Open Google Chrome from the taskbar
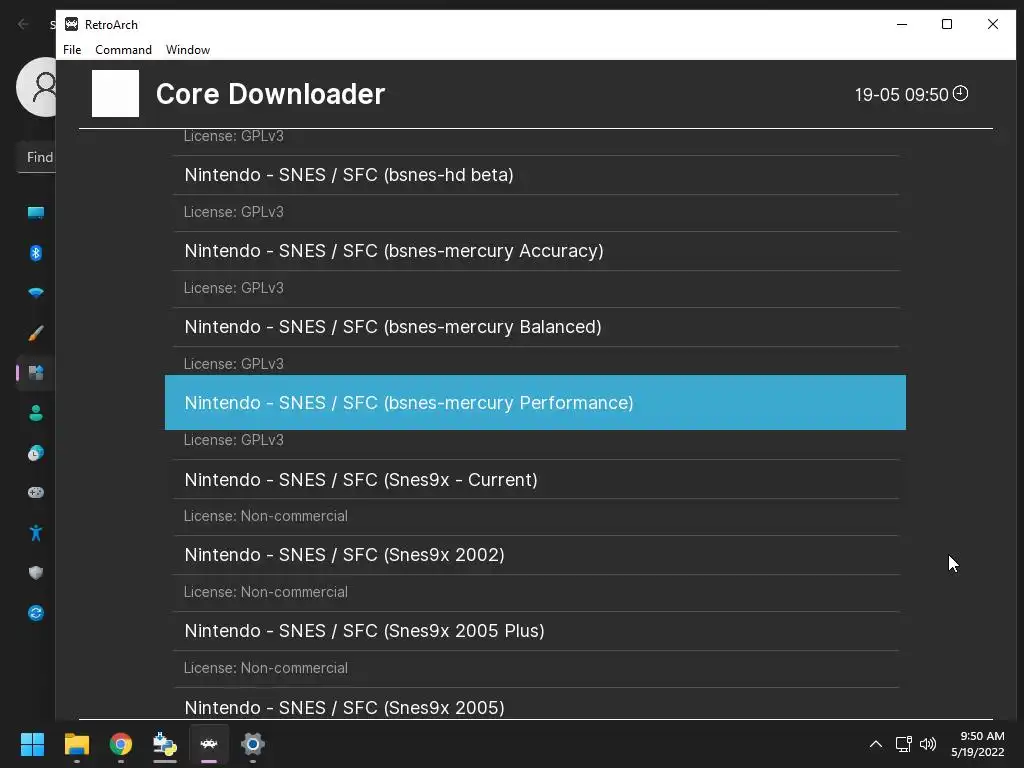1024x768 pixels. 121,744
